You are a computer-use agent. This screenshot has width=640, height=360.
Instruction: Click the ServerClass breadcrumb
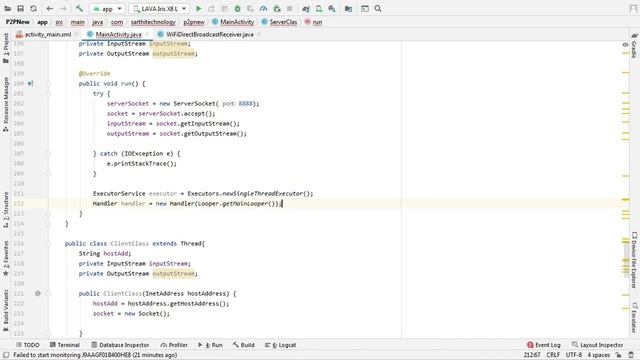279,22
